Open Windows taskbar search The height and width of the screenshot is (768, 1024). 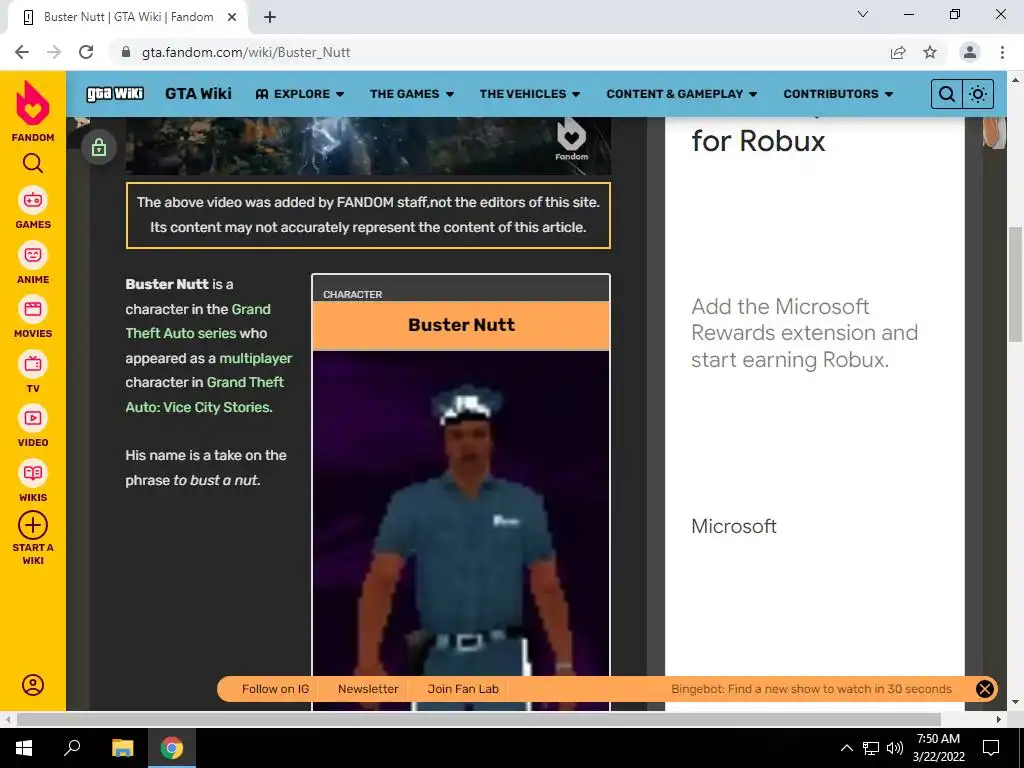click(x=72, y=748)
